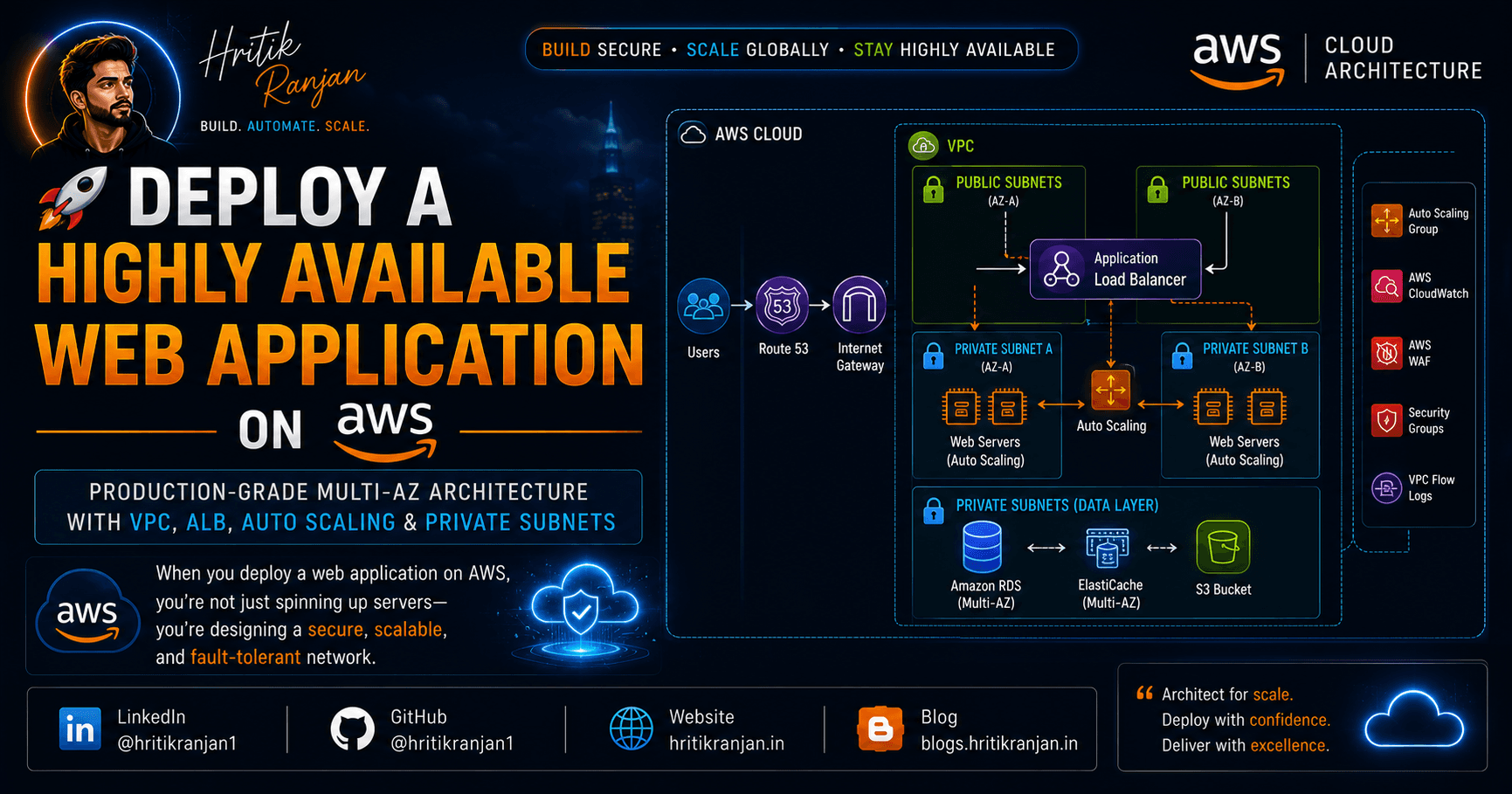Click 'Web Servers (Auto Scaling)' under Private Subnet A
Viewport: 1512px width, 794px height.
985,451
